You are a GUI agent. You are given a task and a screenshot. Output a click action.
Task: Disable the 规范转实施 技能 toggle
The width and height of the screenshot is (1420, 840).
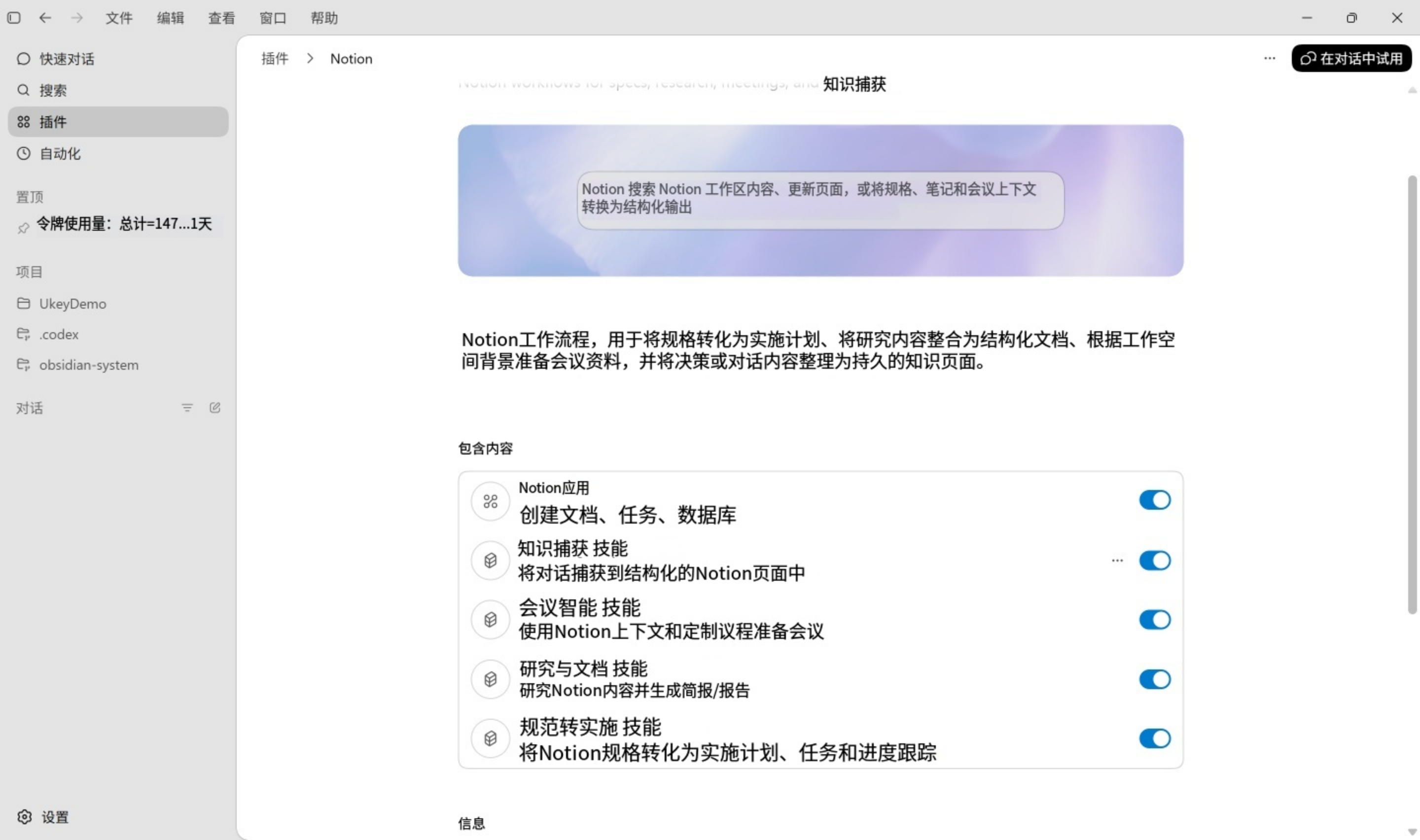pyautogui.click(x=1155, y=738)
